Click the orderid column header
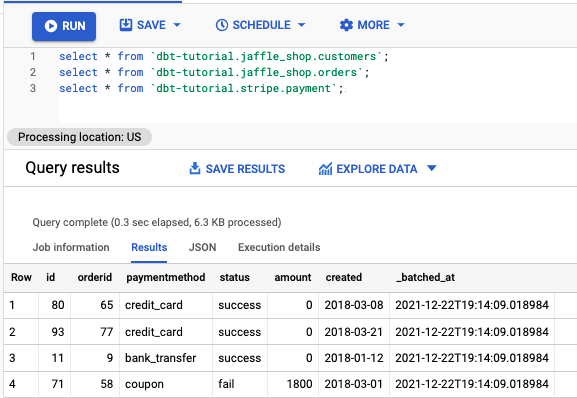The width and height of the screenshot is (577, 398). 95,277
